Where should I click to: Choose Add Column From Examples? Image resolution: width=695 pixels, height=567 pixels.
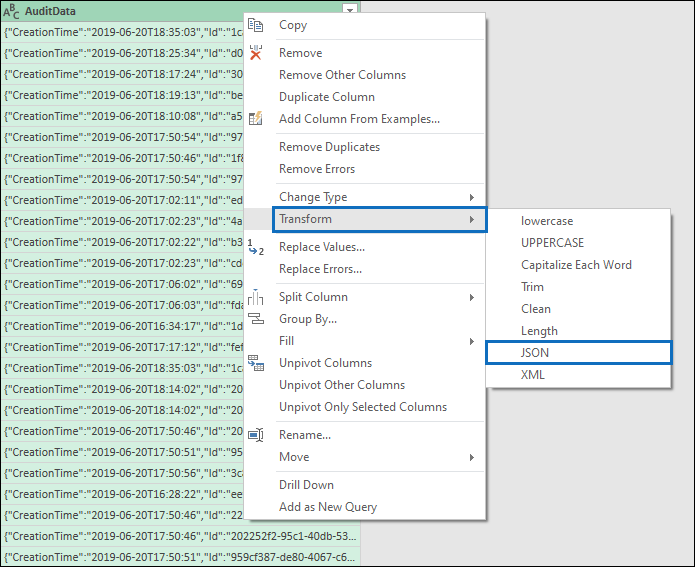pyautogui.click(x=364, y=119)
